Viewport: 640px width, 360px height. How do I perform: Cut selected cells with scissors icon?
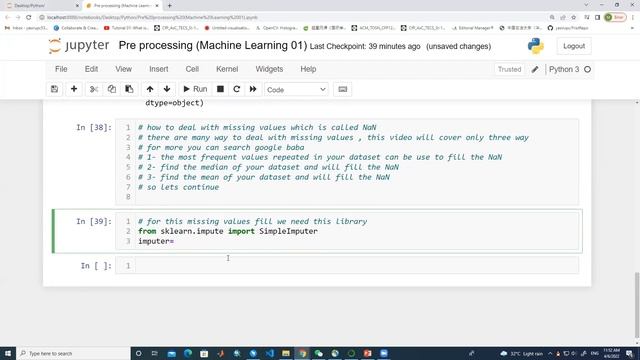click(x=94, y=89)
